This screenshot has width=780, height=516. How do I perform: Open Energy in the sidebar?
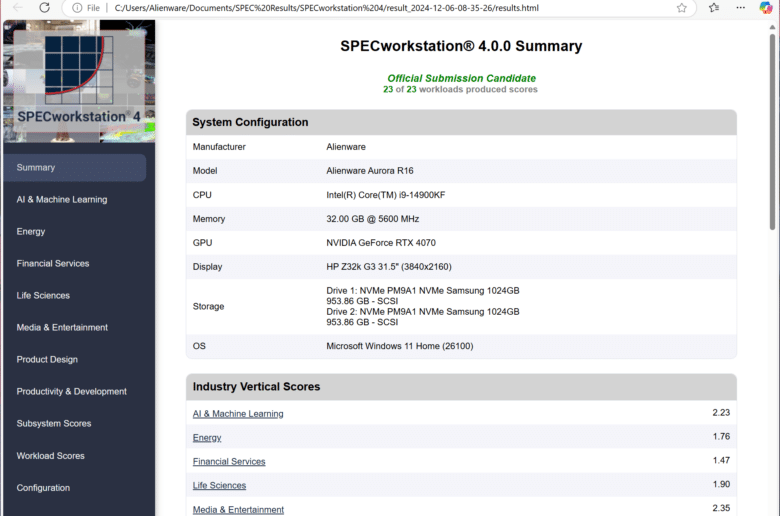pyautogui.click(x=31, y=231)
